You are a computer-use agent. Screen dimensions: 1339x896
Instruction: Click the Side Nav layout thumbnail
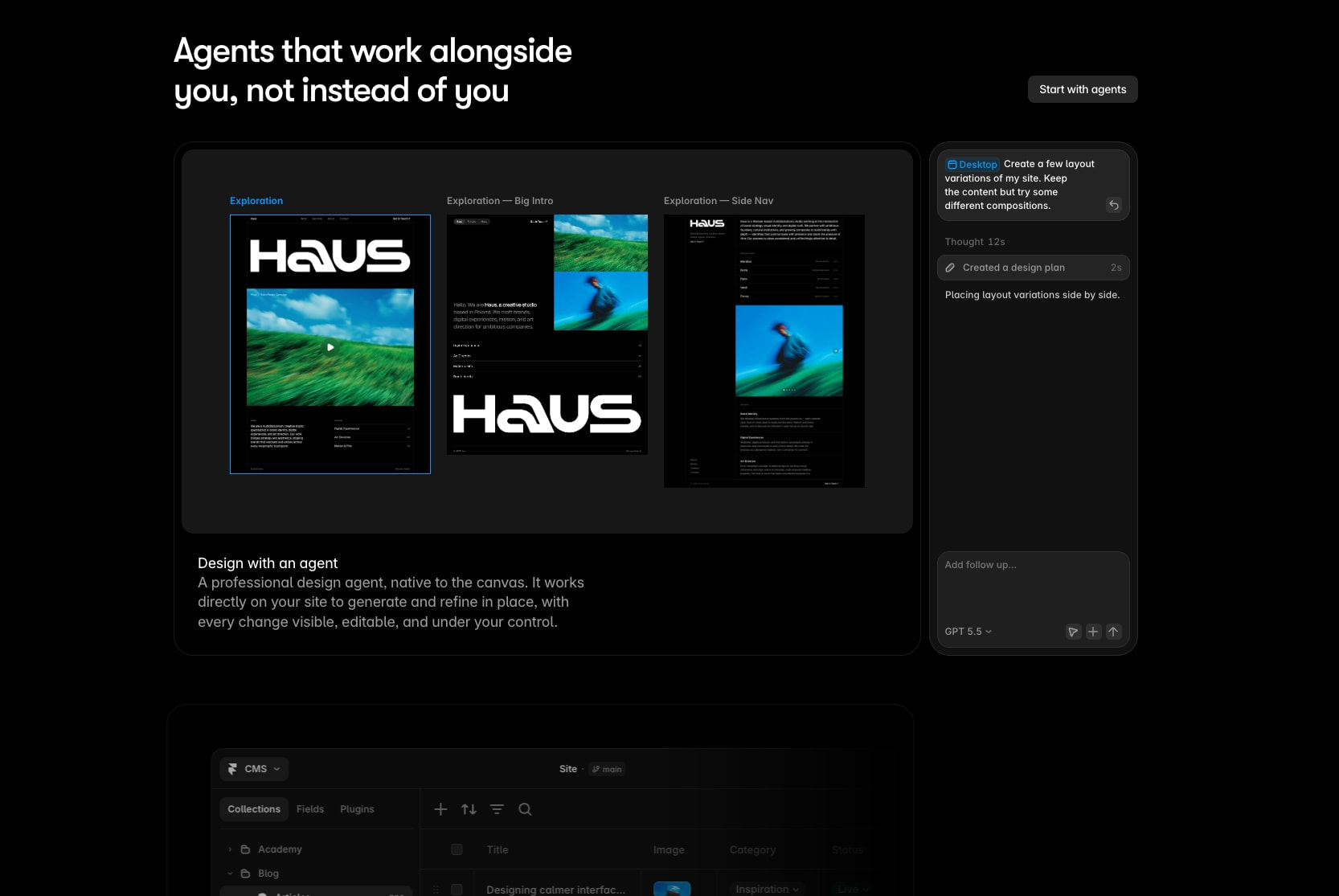point(764,351)
